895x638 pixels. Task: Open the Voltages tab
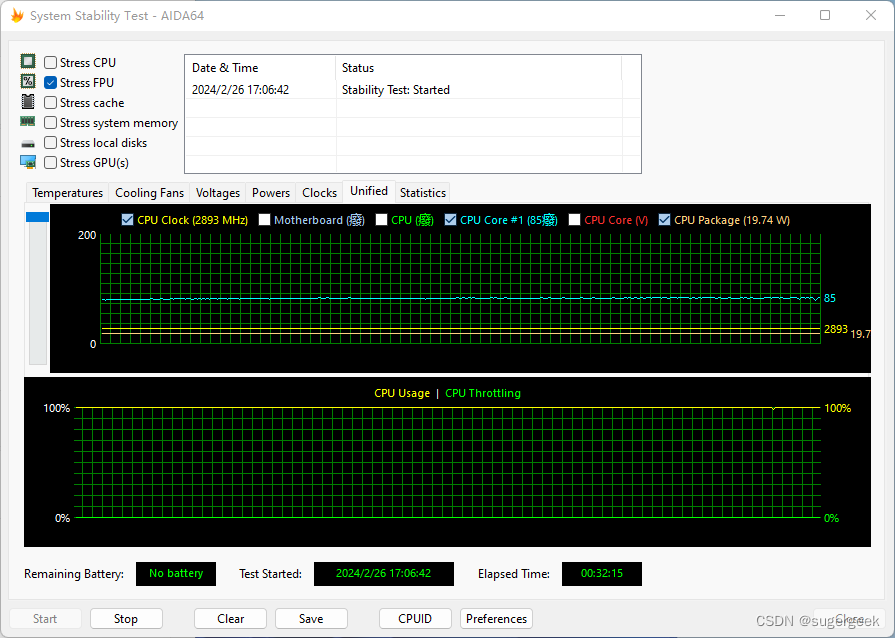tap(217, 193)
